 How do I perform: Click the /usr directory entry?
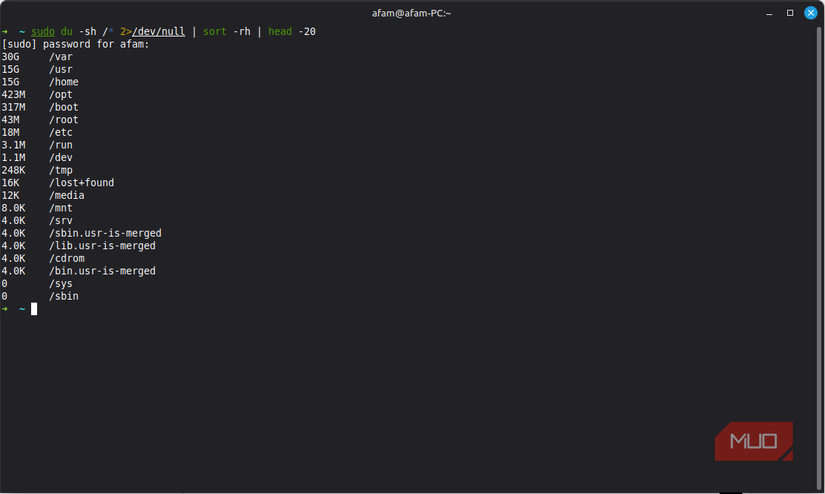(61, 69)
